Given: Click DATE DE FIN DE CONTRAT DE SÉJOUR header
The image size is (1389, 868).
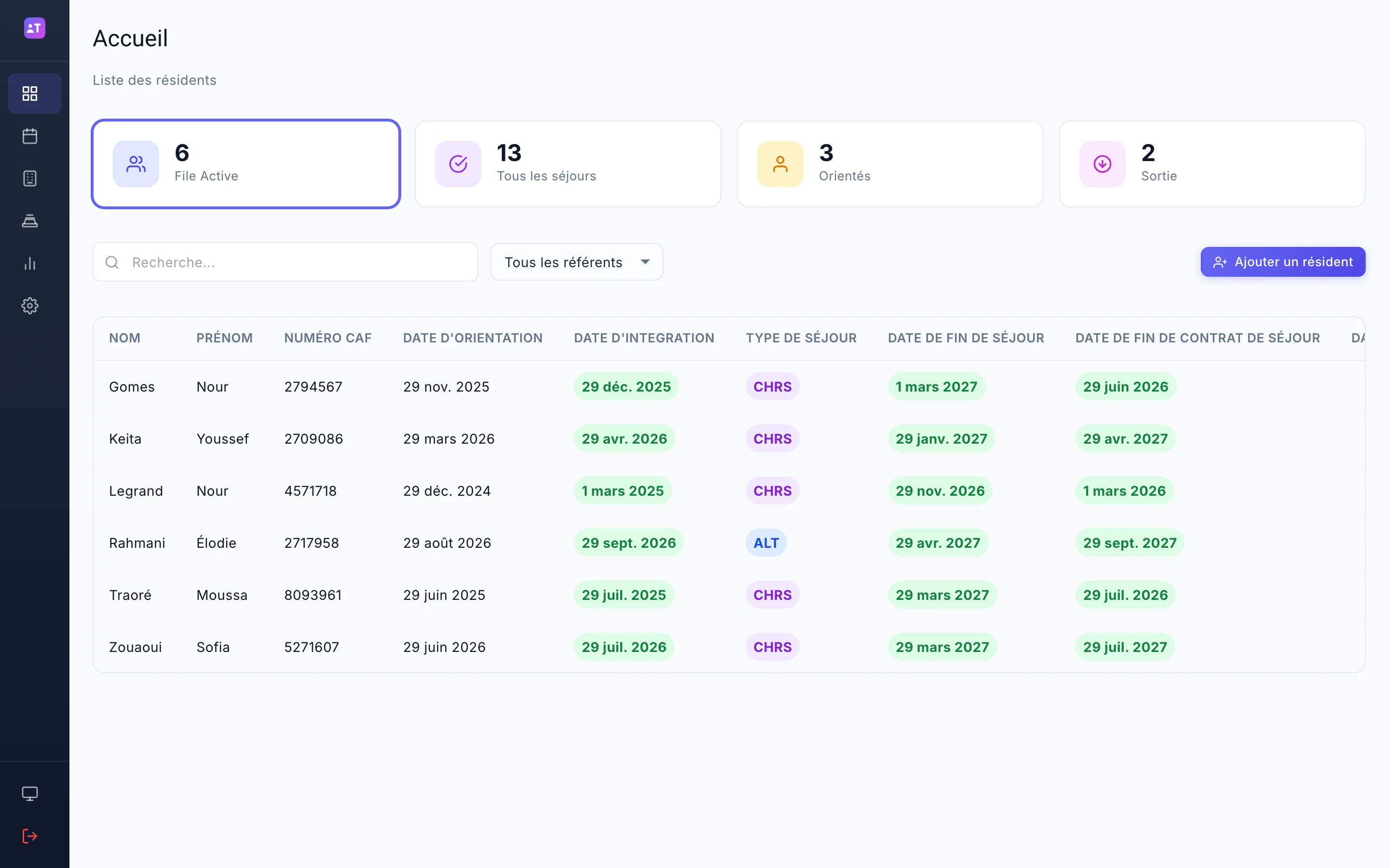Looking at the screenshot, I should (1198, 338).
